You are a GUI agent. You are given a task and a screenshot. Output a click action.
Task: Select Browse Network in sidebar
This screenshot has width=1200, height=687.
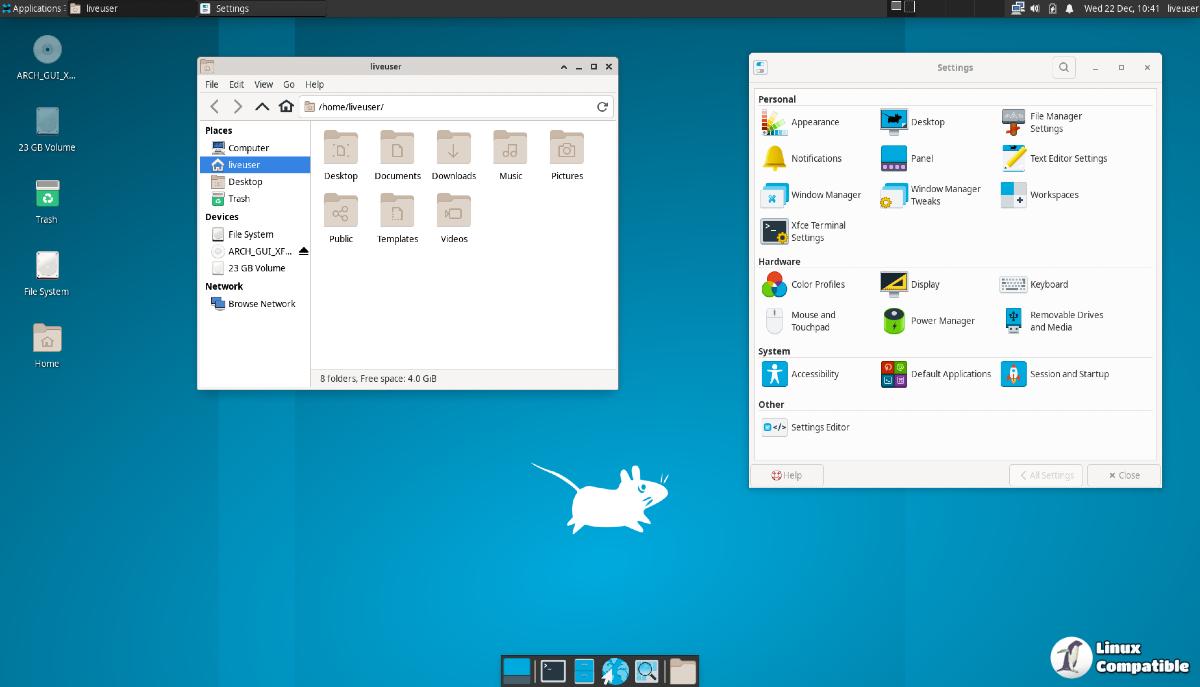(x=261, y=304)
